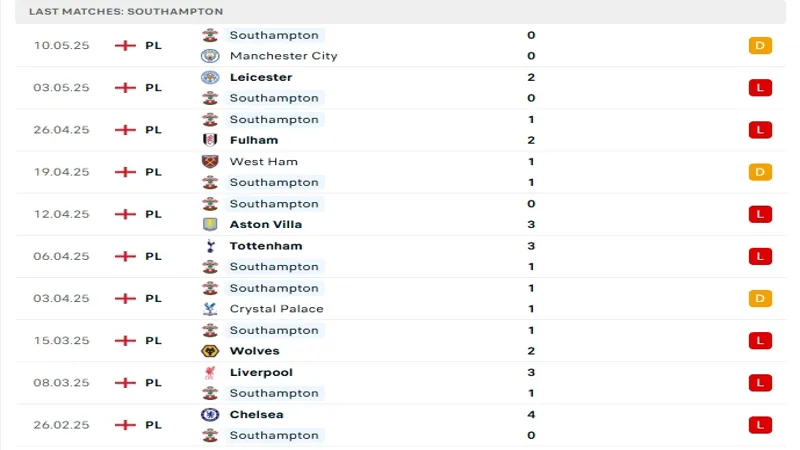This screenshot has width=800, height=450.
Task: Click the Leicester club crest icon
Action: coord(210,77)
